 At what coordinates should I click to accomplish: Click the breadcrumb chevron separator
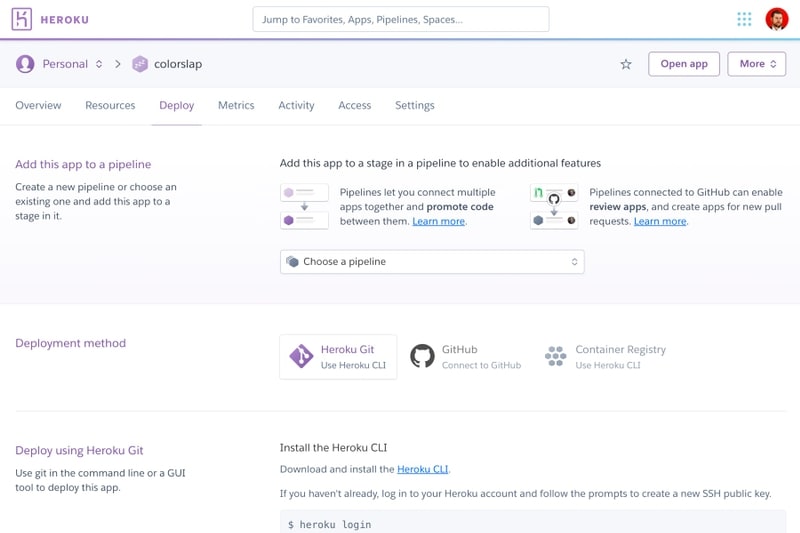pos(118,64)
